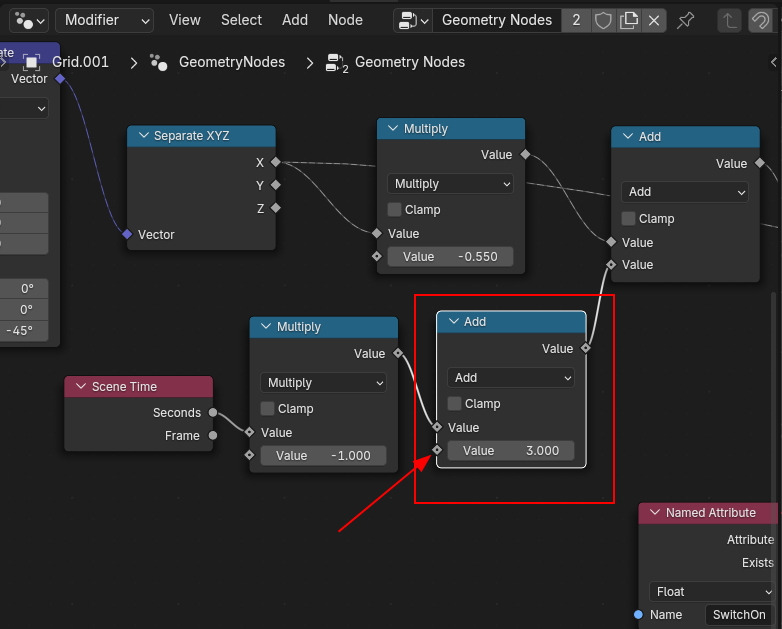Image resolution: width=782 pixels, height=629 pixels.
Task: Open the editor type selector icon
Action: pyautogui.click(x=29, y=20)
